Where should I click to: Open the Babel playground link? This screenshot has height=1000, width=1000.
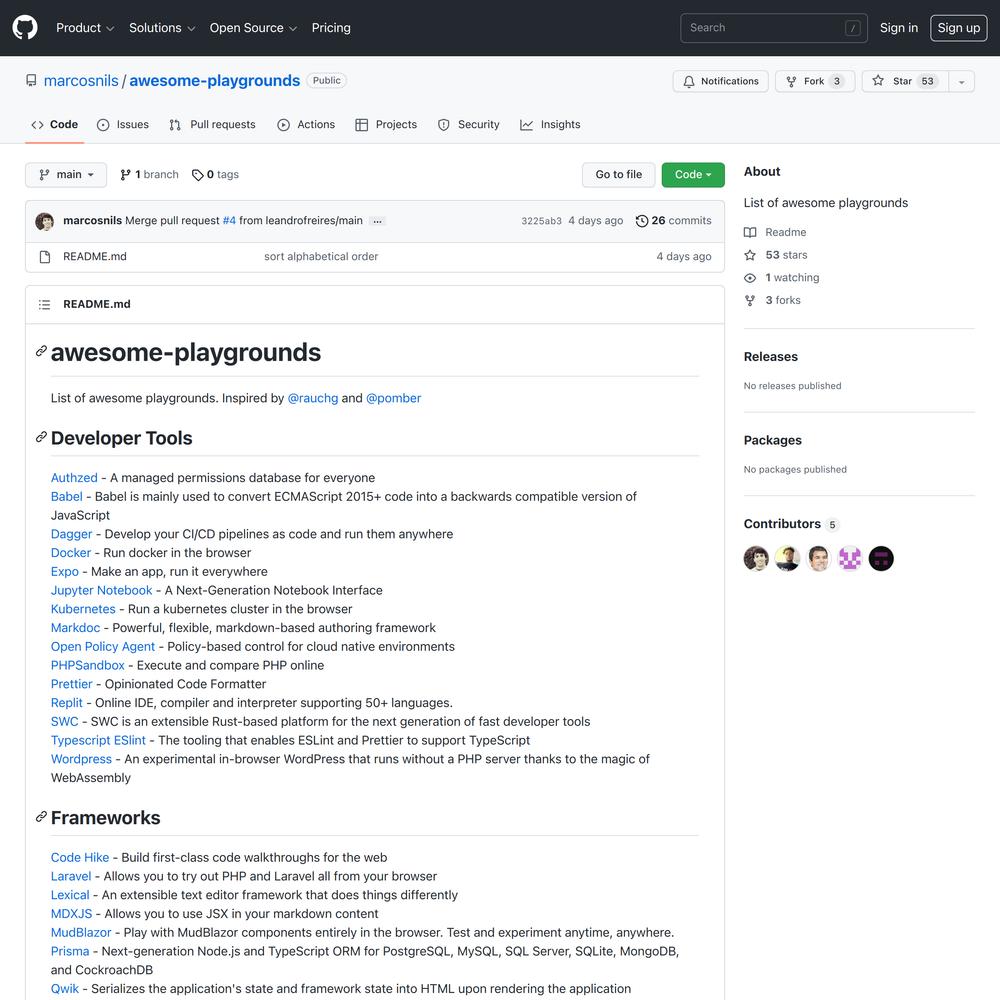pos(67,496)
